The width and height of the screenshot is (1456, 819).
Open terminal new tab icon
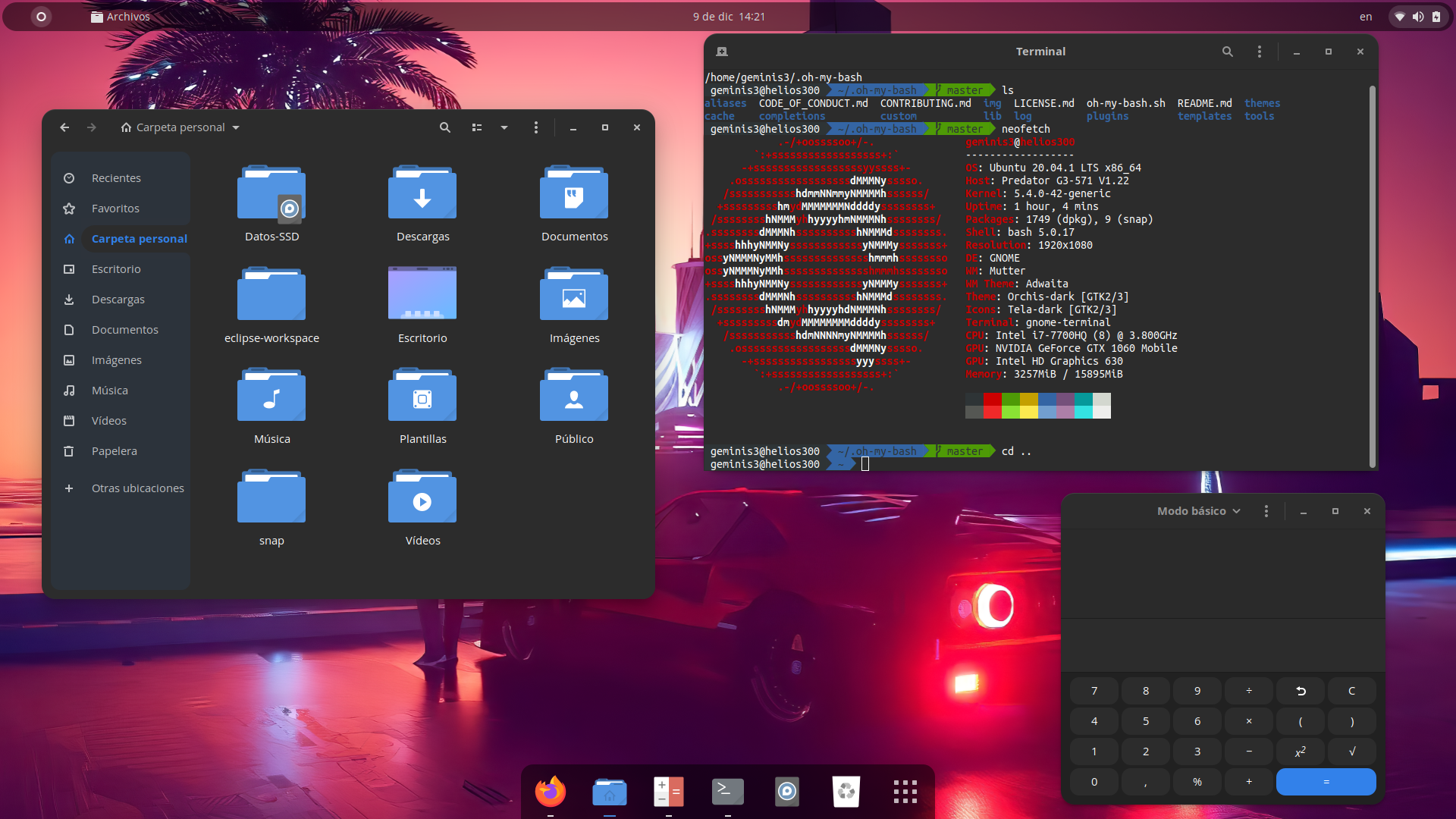point(722,52)
